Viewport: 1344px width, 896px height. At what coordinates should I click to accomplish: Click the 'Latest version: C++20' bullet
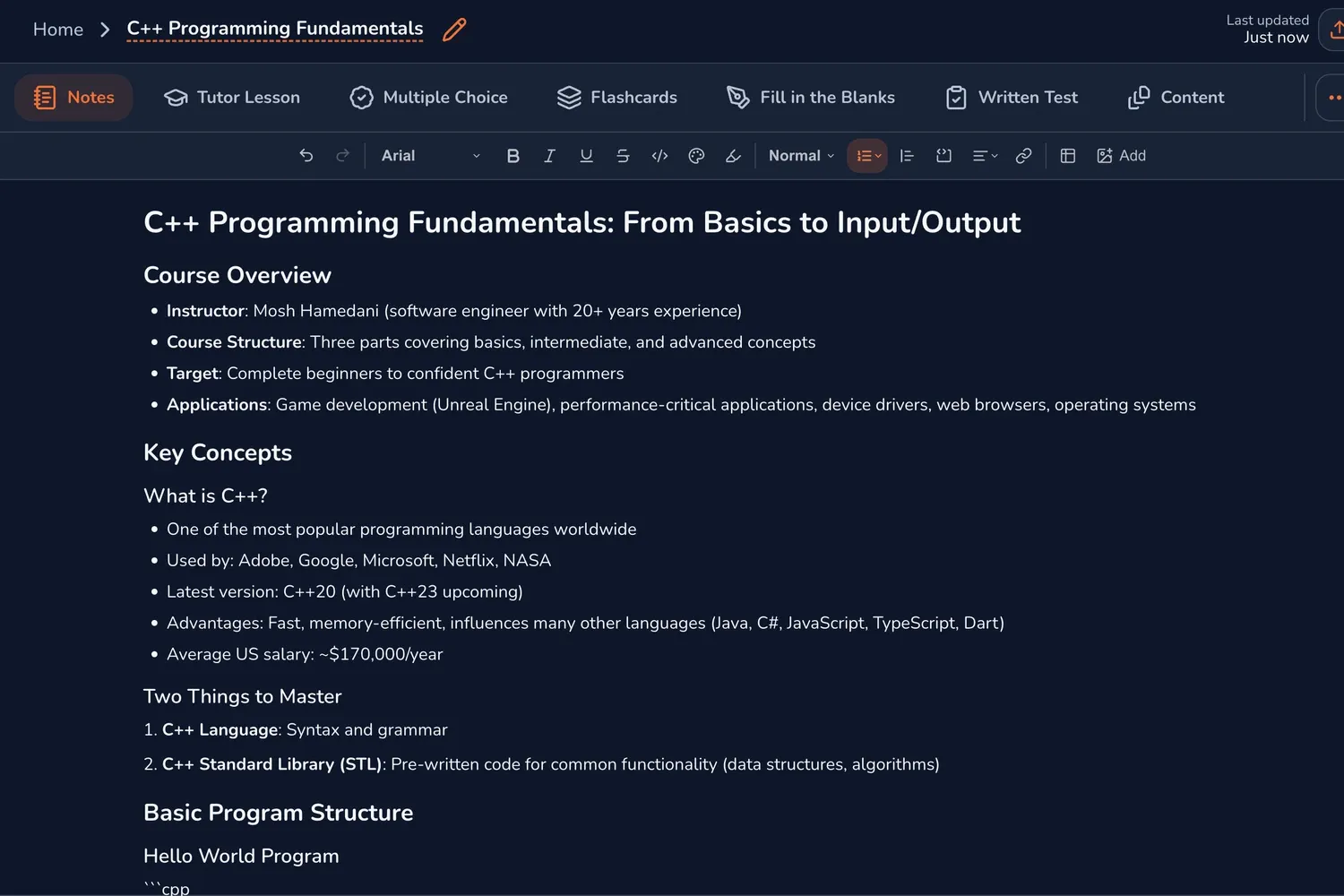tap(345, 592)
